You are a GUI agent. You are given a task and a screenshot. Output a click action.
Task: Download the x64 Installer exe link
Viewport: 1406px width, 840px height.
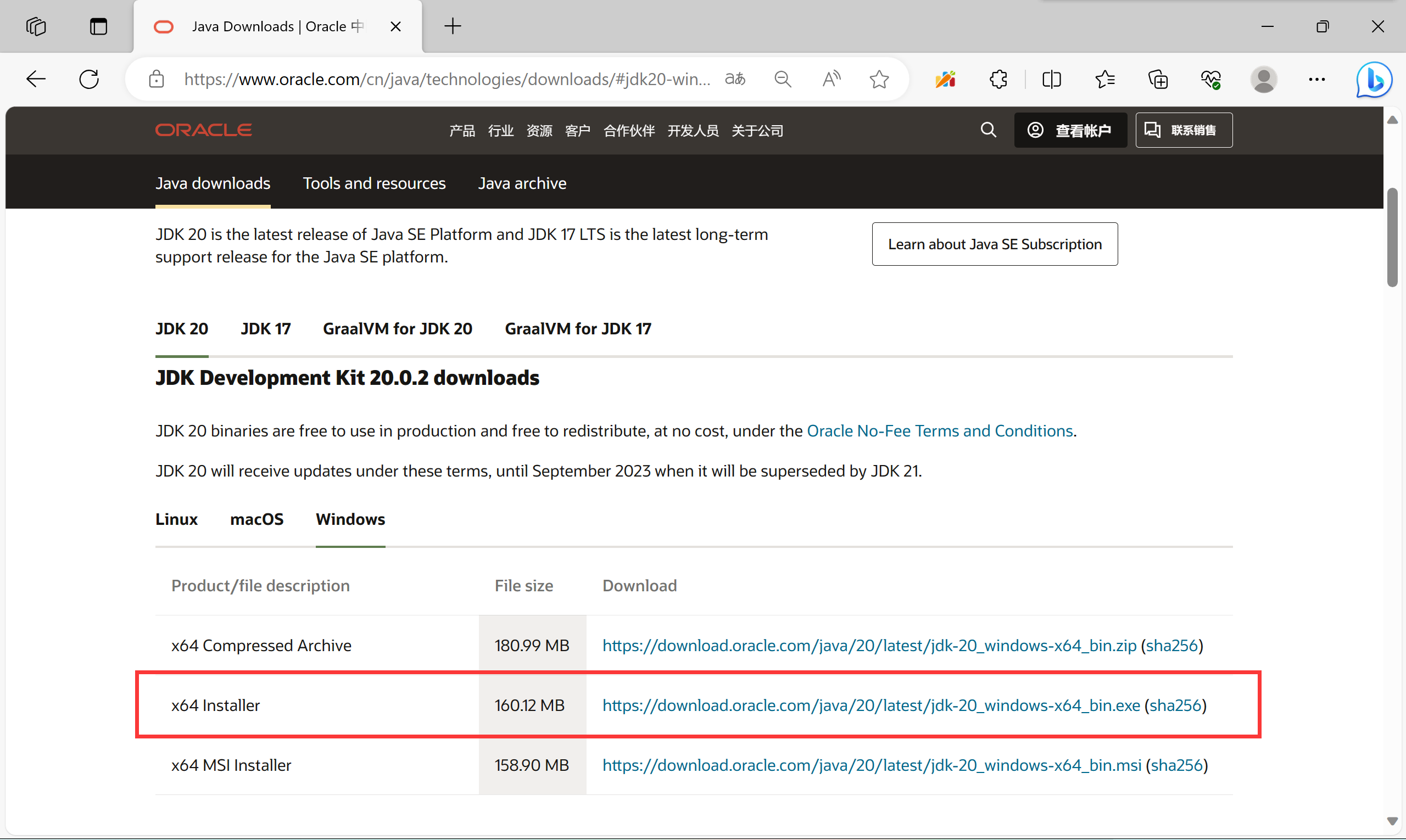tap(871, 705)
